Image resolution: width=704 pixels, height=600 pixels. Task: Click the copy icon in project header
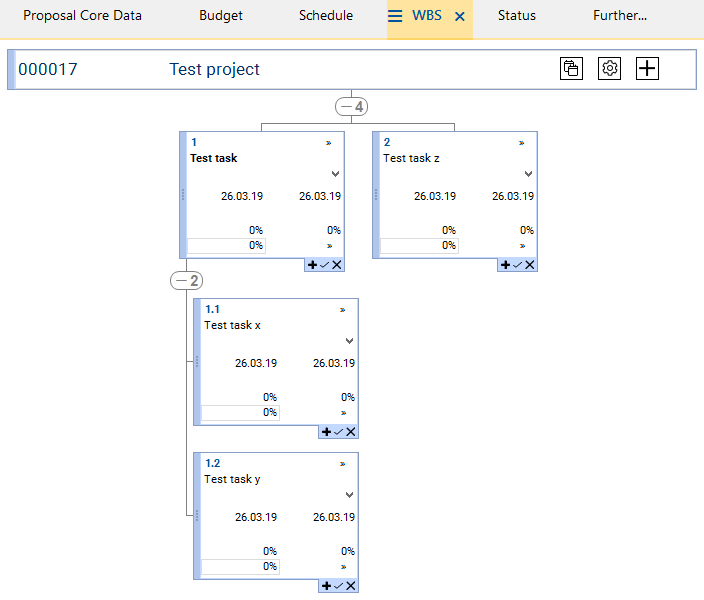click(571, 69)
